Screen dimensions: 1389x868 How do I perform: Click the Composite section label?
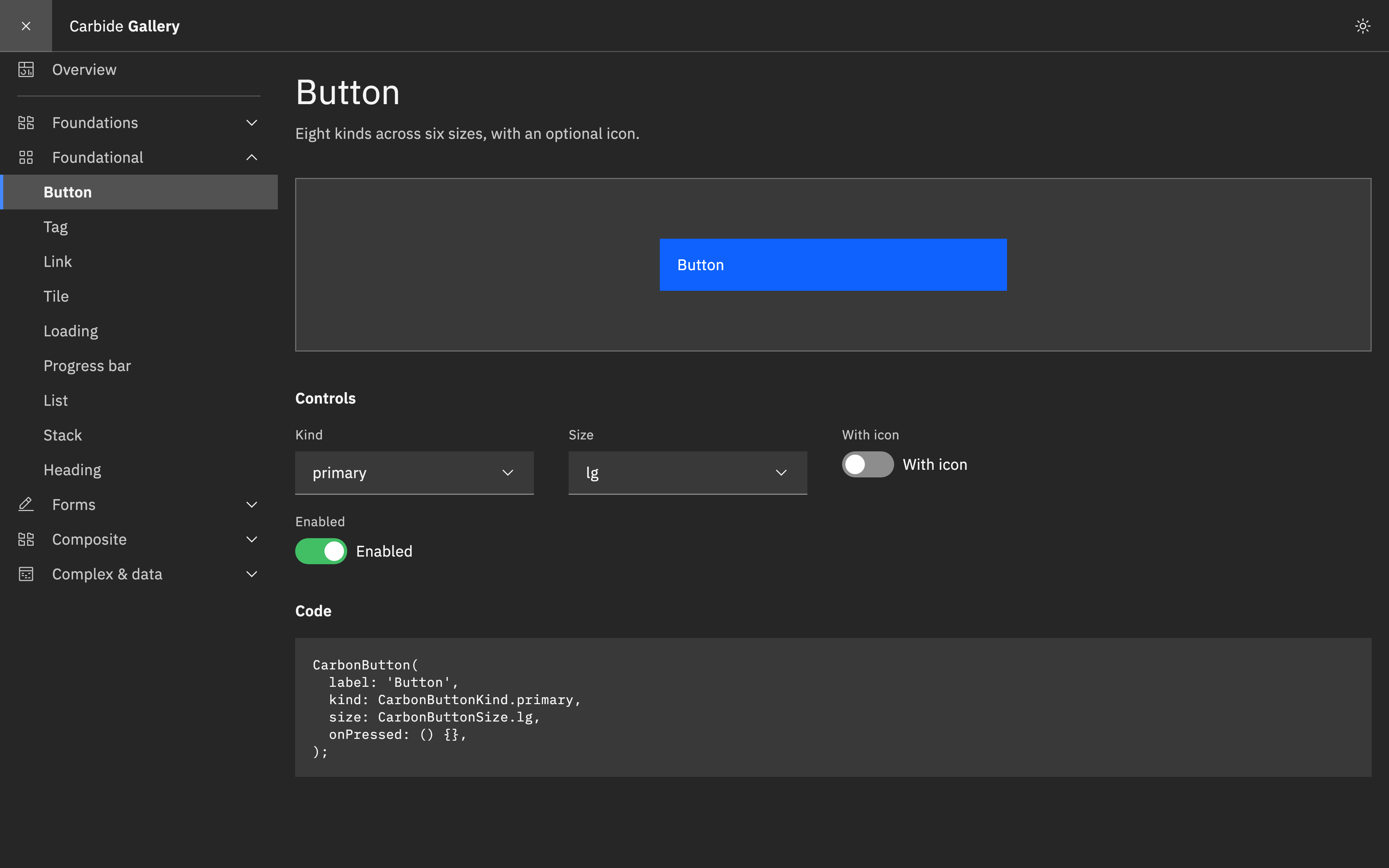90,539
